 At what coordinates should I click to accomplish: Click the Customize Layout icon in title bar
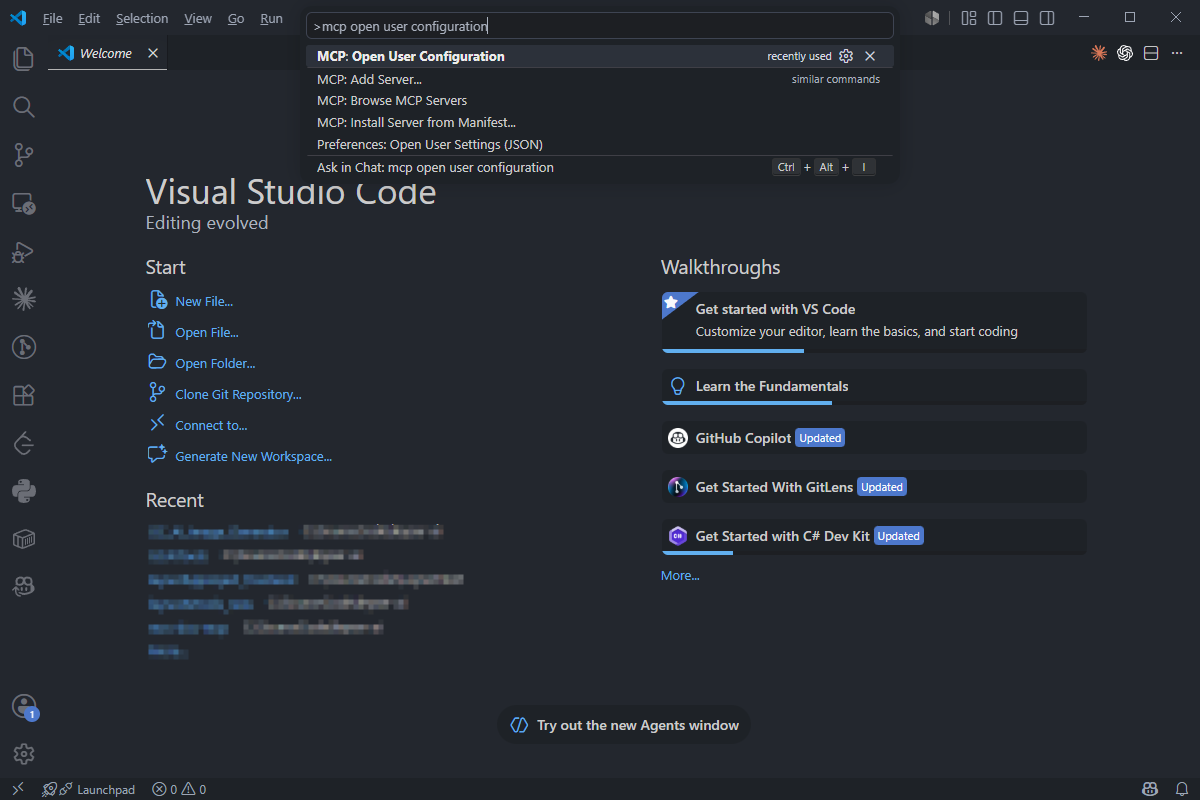[x=968, y=18]
